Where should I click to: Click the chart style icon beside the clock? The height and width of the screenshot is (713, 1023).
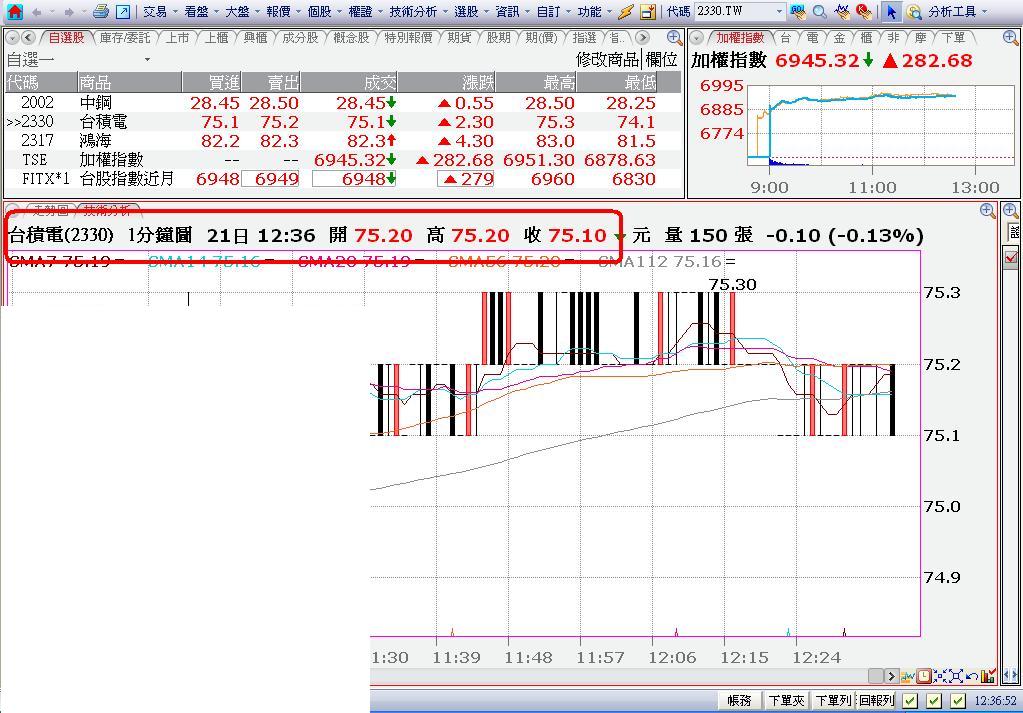(x=908, y=676)
